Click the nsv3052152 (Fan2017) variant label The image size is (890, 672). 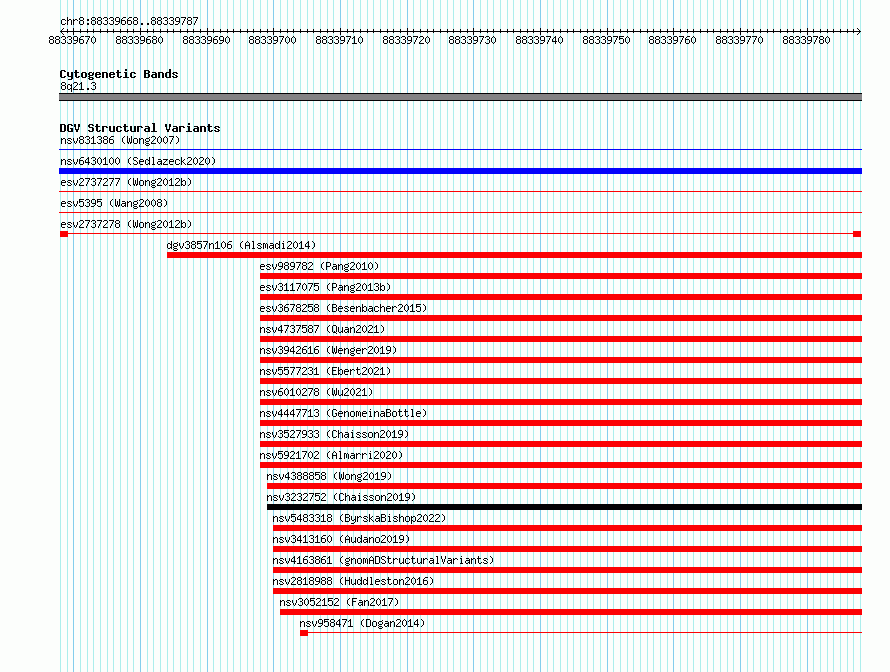(x=339, y=602)
